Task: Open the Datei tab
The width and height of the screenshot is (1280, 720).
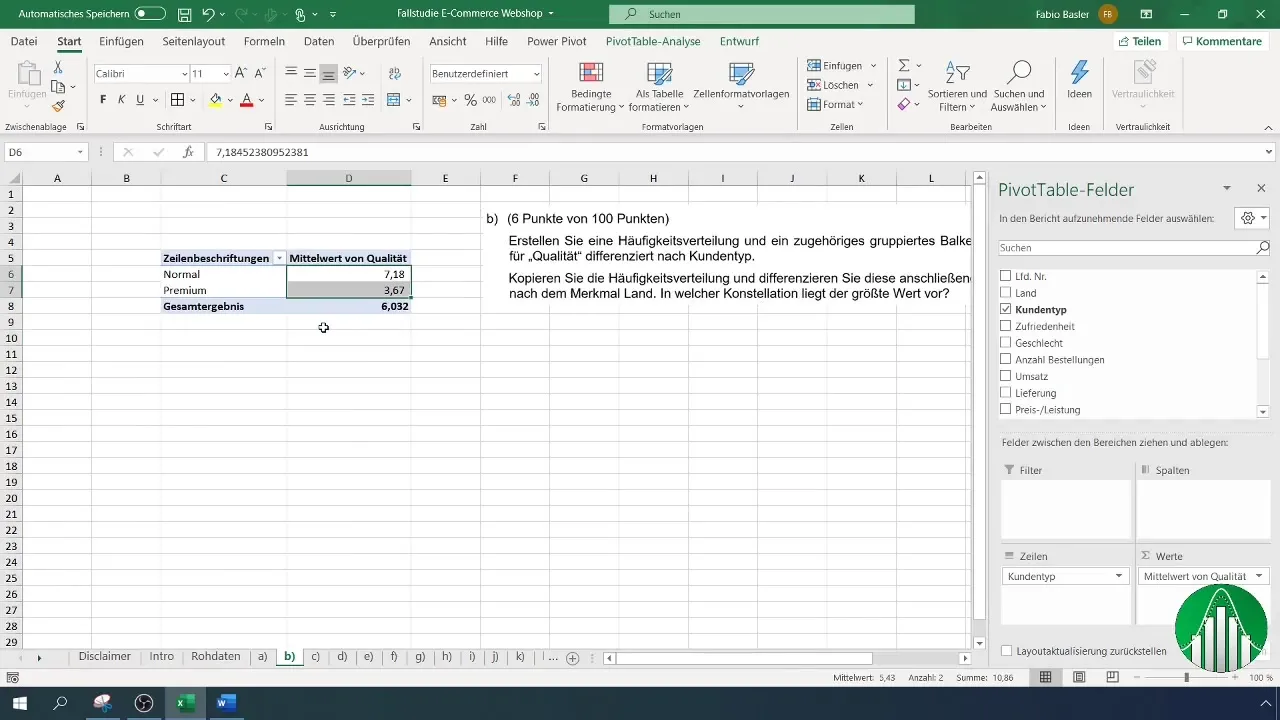Action: pyautogui.click(x=24, y=41)
